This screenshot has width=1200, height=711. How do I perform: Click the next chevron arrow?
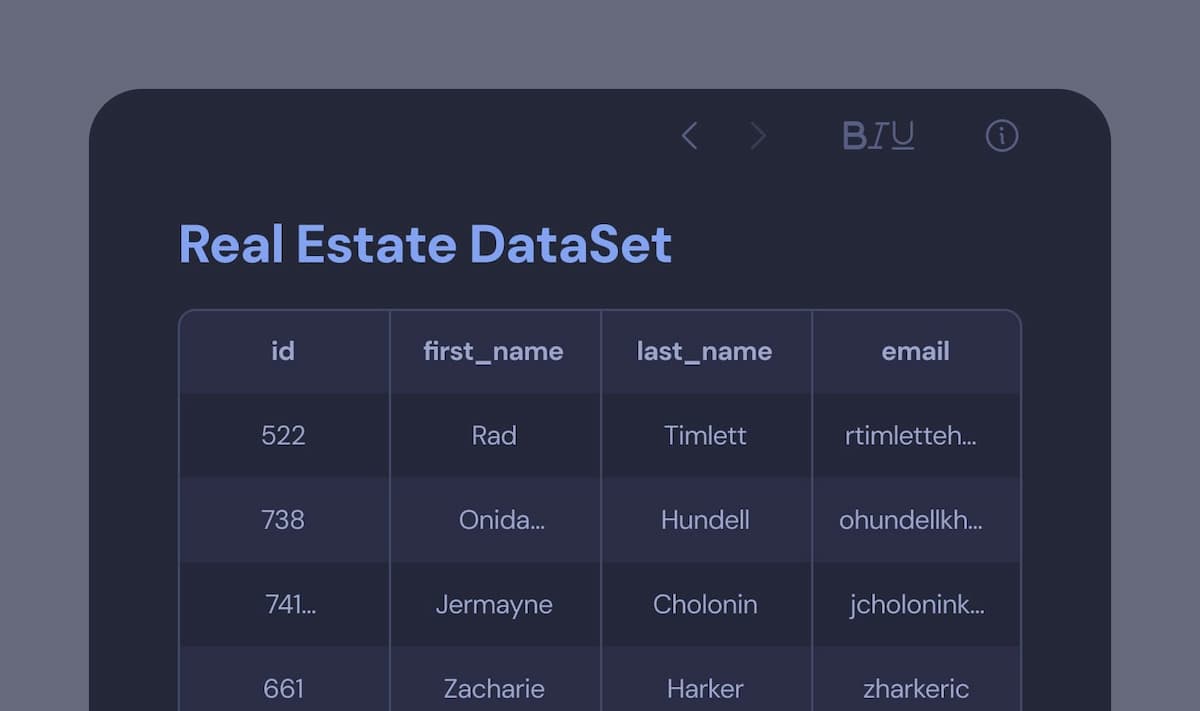[758, 136]
